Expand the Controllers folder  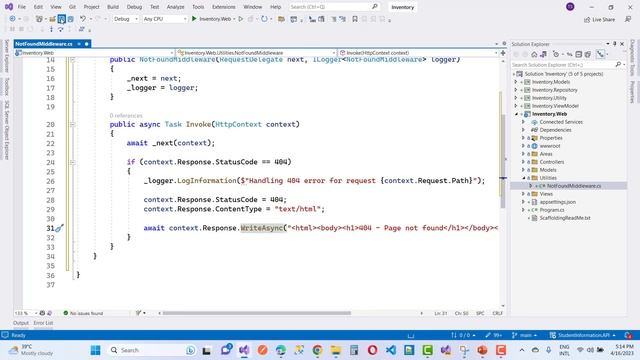[523, 162]
